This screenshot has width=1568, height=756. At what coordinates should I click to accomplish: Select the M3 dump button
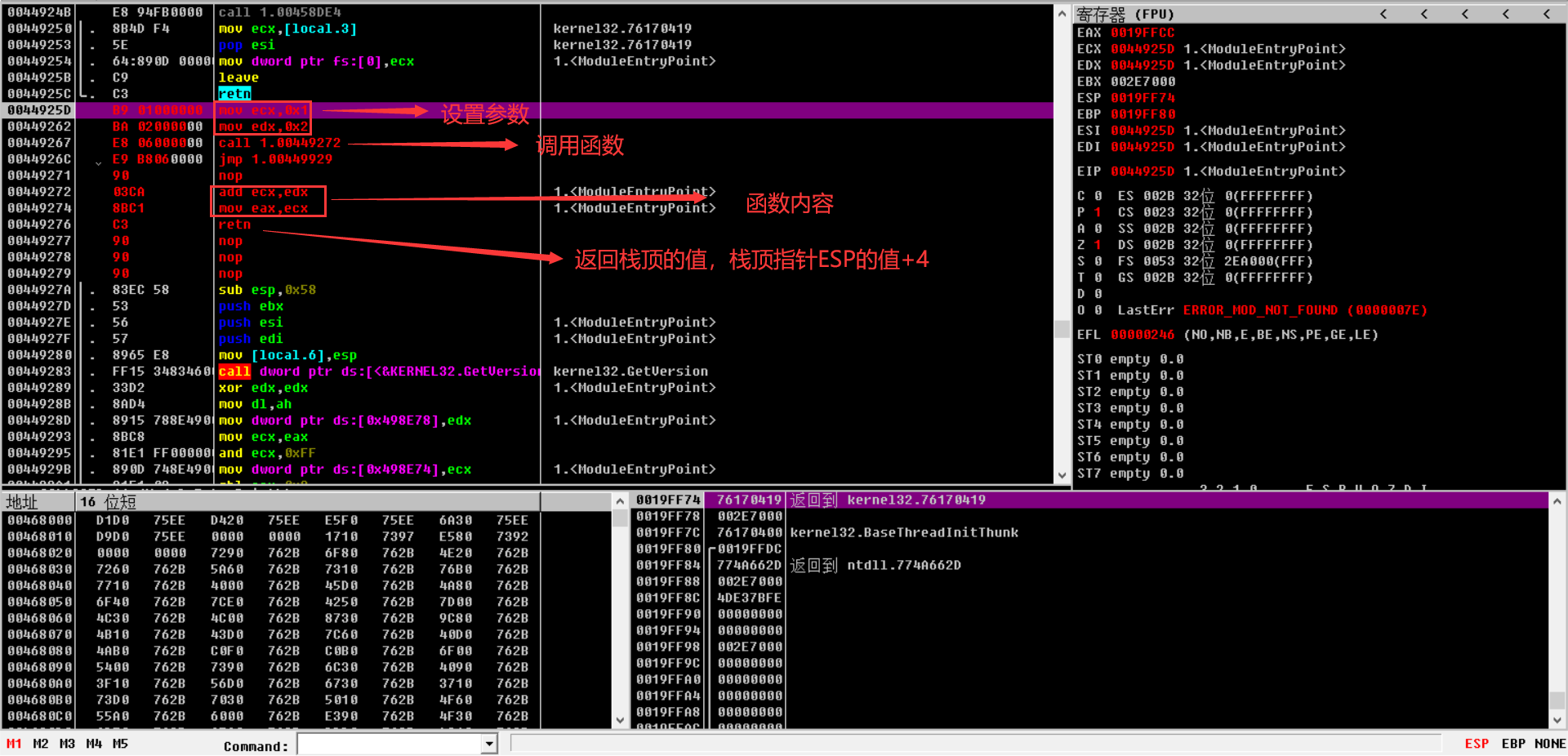click(x=68, y=744)
